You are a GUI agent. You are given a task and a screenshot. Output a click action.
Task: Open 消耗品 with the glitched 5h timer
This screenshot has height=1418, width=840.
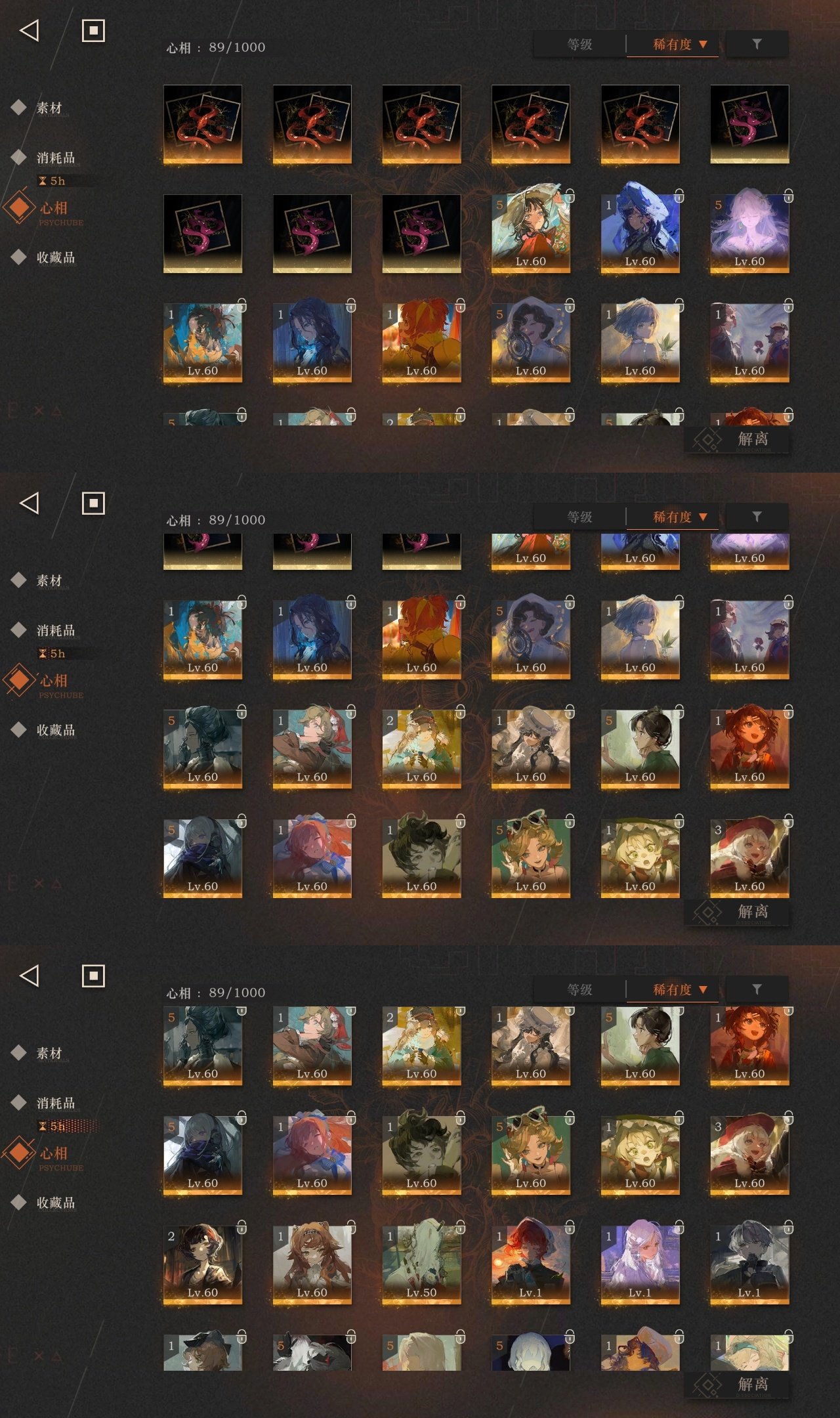pos(55,1103)
